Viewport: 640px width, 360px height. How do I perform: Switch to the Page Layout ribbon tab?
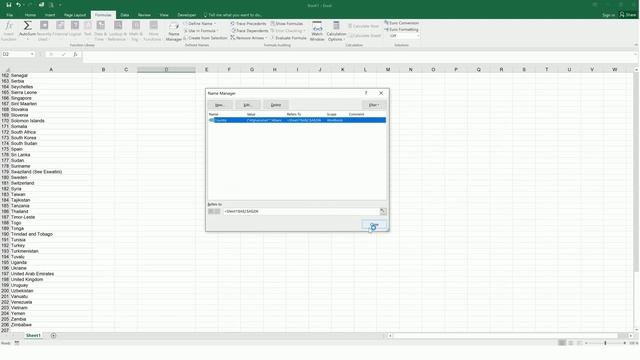pyautogui.click(x=75, y=15)
